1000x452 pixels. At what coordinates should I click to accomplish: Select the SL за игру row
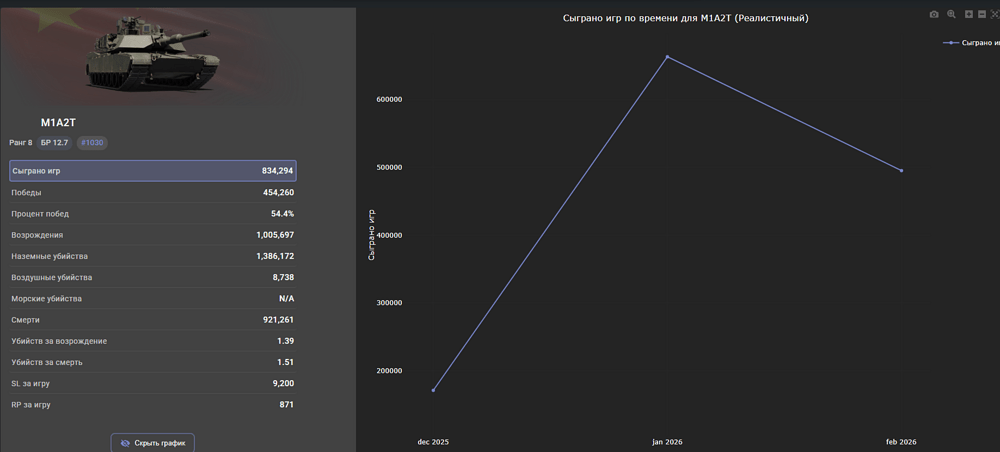tap(153, 383)
